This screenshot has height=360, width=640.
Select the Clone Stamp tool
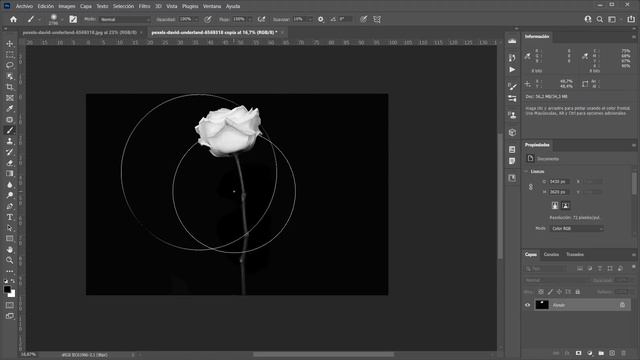point(10,141)
